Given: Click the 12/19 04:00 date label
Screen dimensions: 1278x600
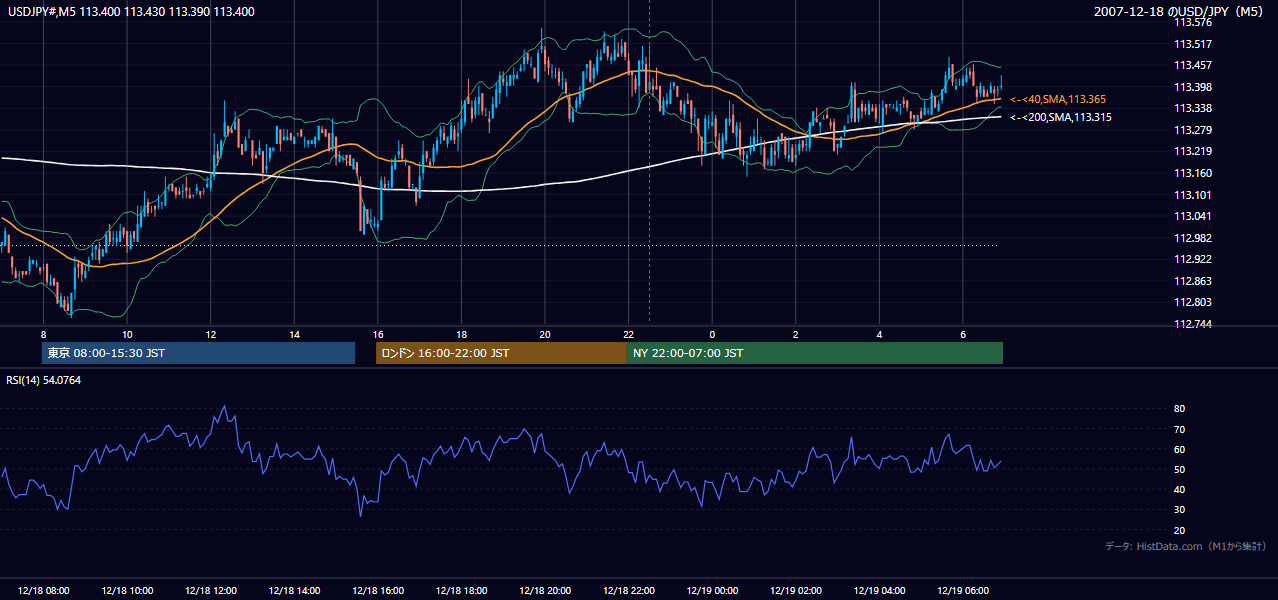Looking at the screenshot, I should tap(879, 591).
